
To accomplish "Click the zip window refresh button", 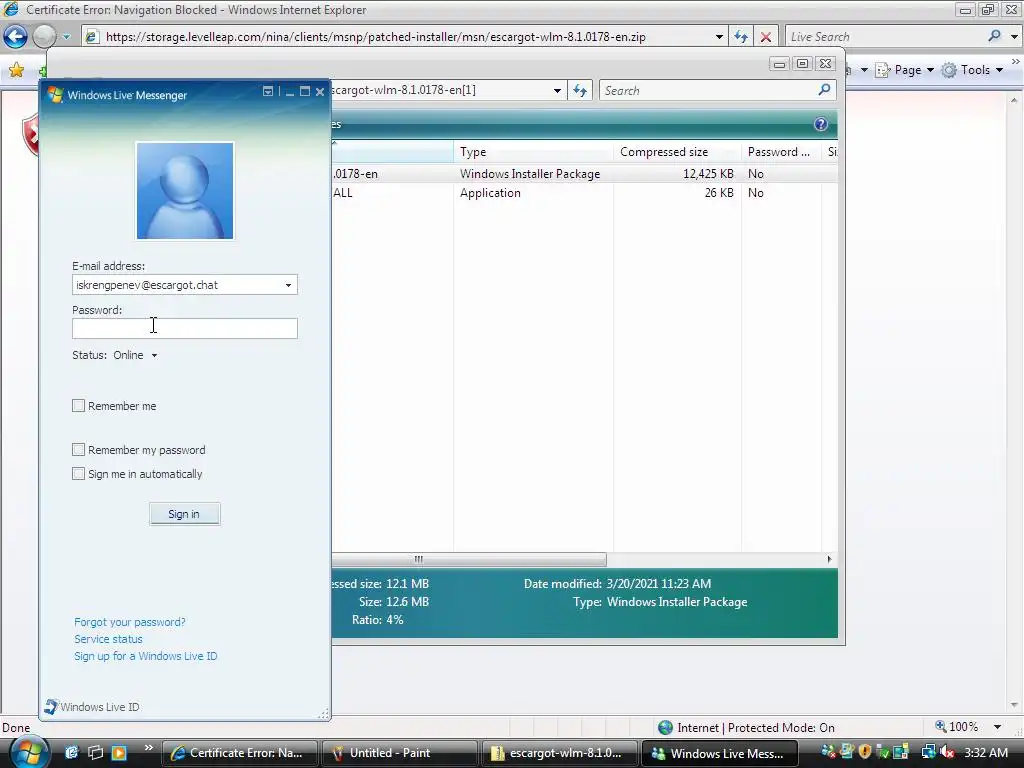I will click(580, 91).
